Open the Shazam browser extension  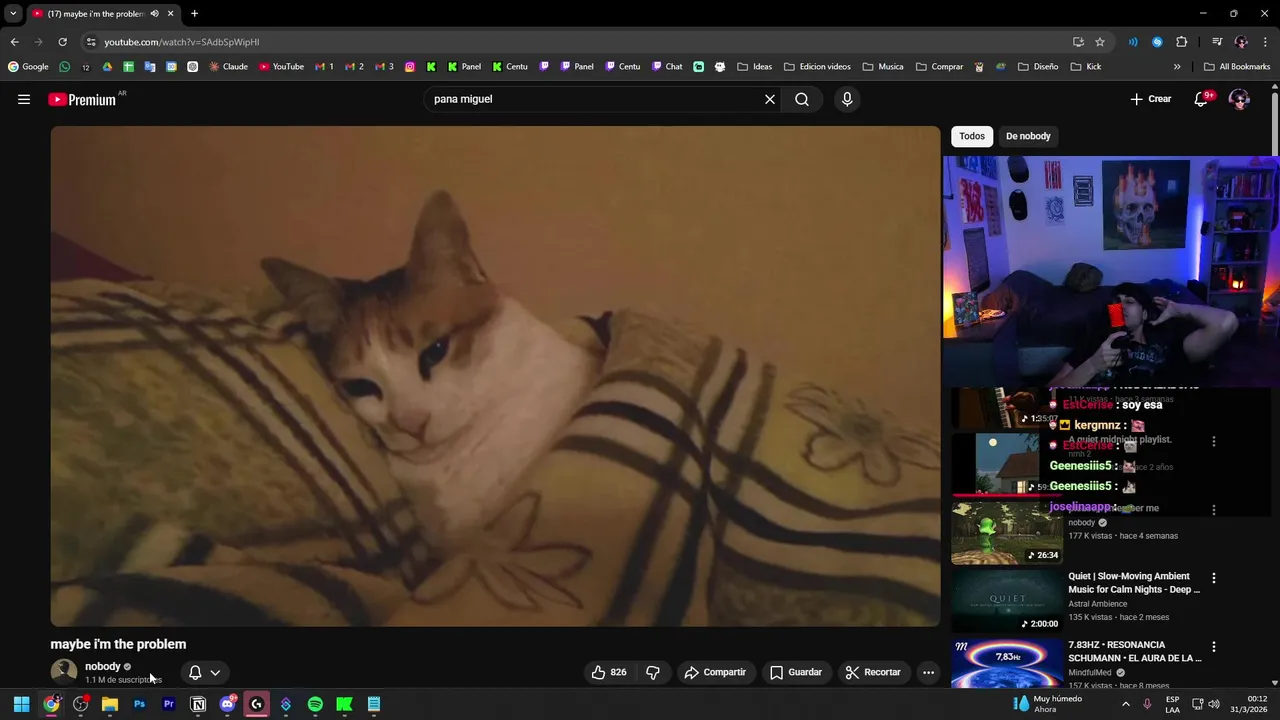point(1157,42)
